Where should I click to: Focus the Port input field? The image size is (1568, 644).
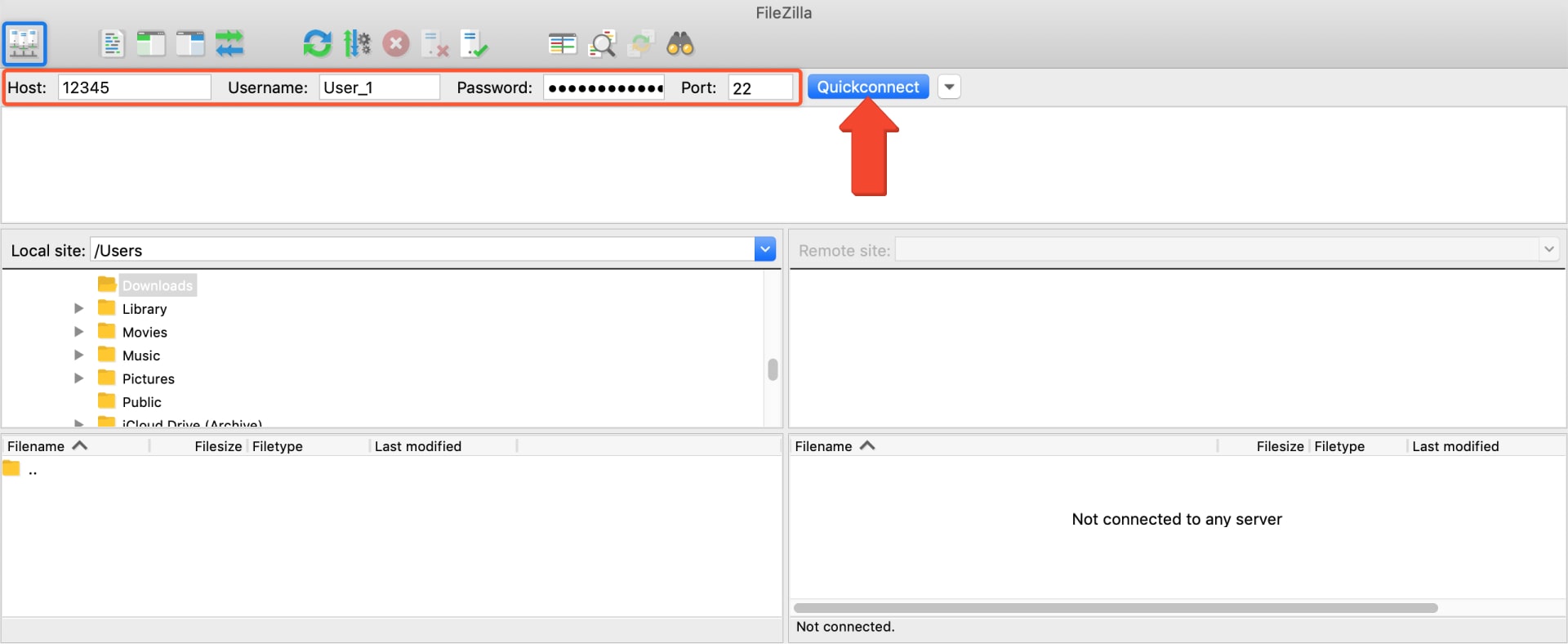[760, 87]
